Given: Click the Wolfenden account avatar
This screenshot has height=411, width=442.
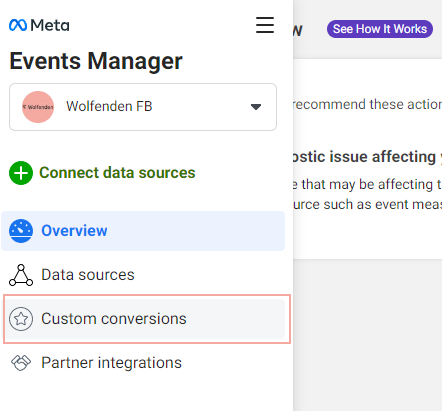Looking at the screenshot, I should [38, 107].
